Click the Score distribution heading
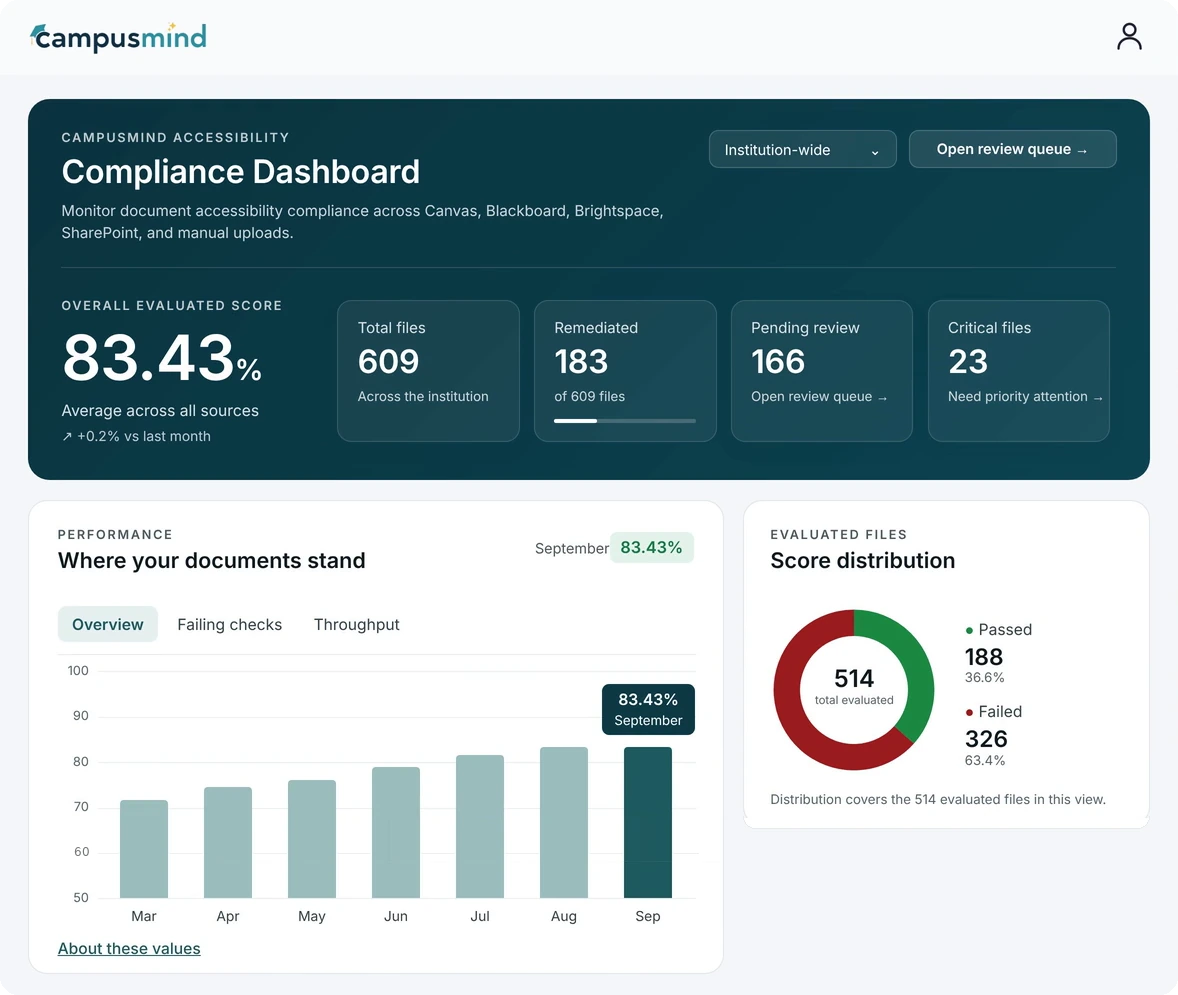 (x=862, y=561)
